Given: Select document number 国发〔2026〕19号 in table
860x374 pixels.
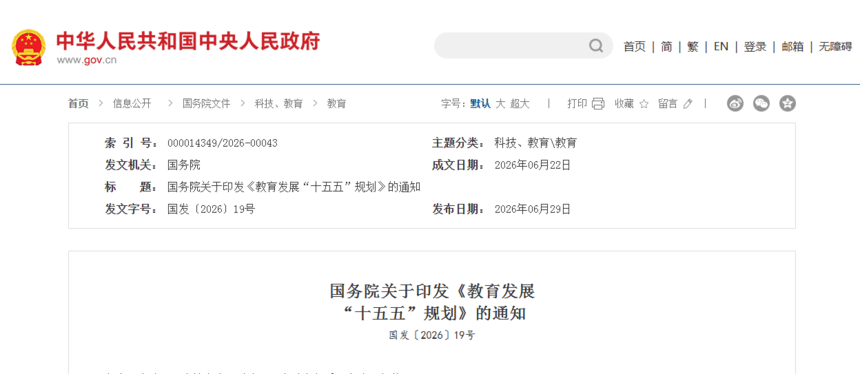Looking at the screenshot, I should click(211, 209).
